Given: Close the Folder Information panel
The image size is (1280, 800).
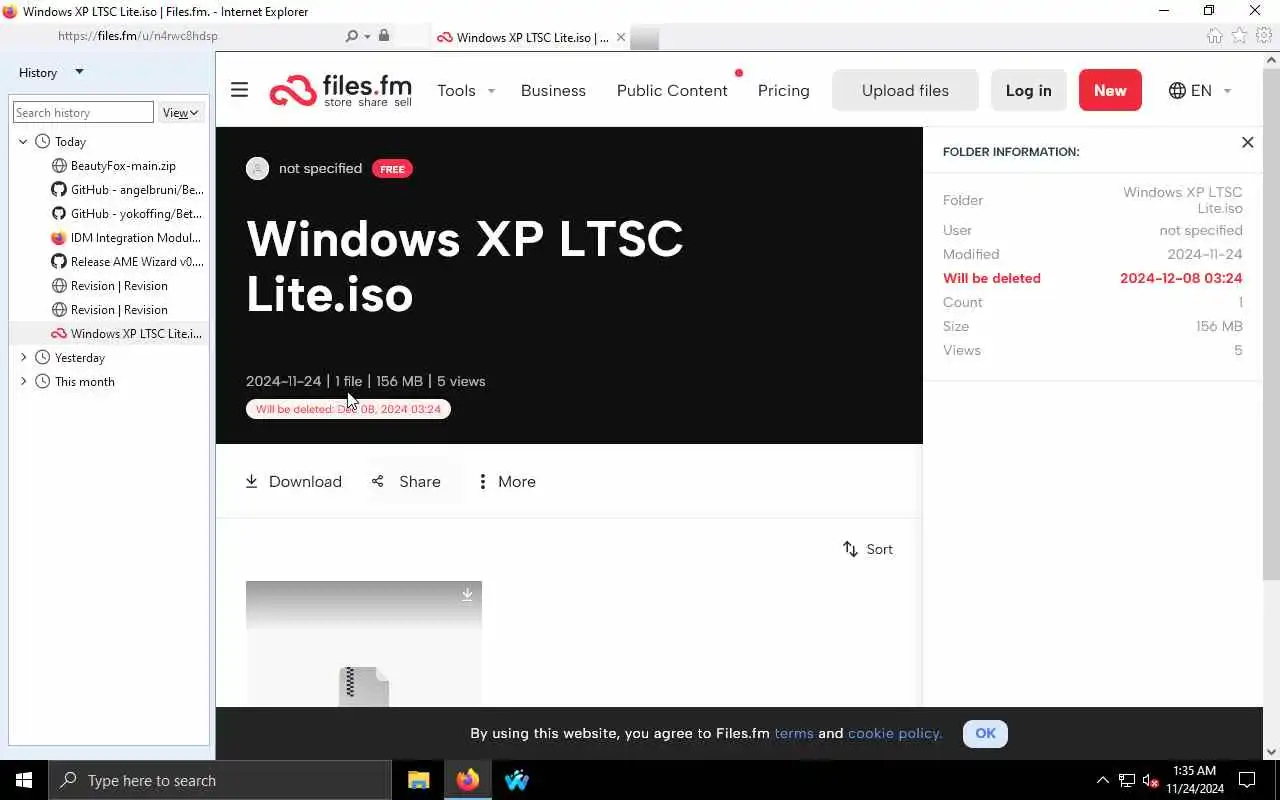Looking at the screenshot, I should point(1247,142).
